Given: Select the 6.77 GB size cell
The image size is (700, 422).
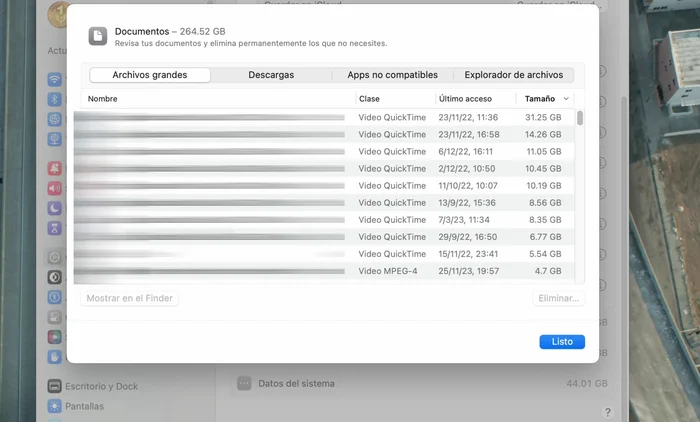Looking at the screenshot, I should pos(546,237).
